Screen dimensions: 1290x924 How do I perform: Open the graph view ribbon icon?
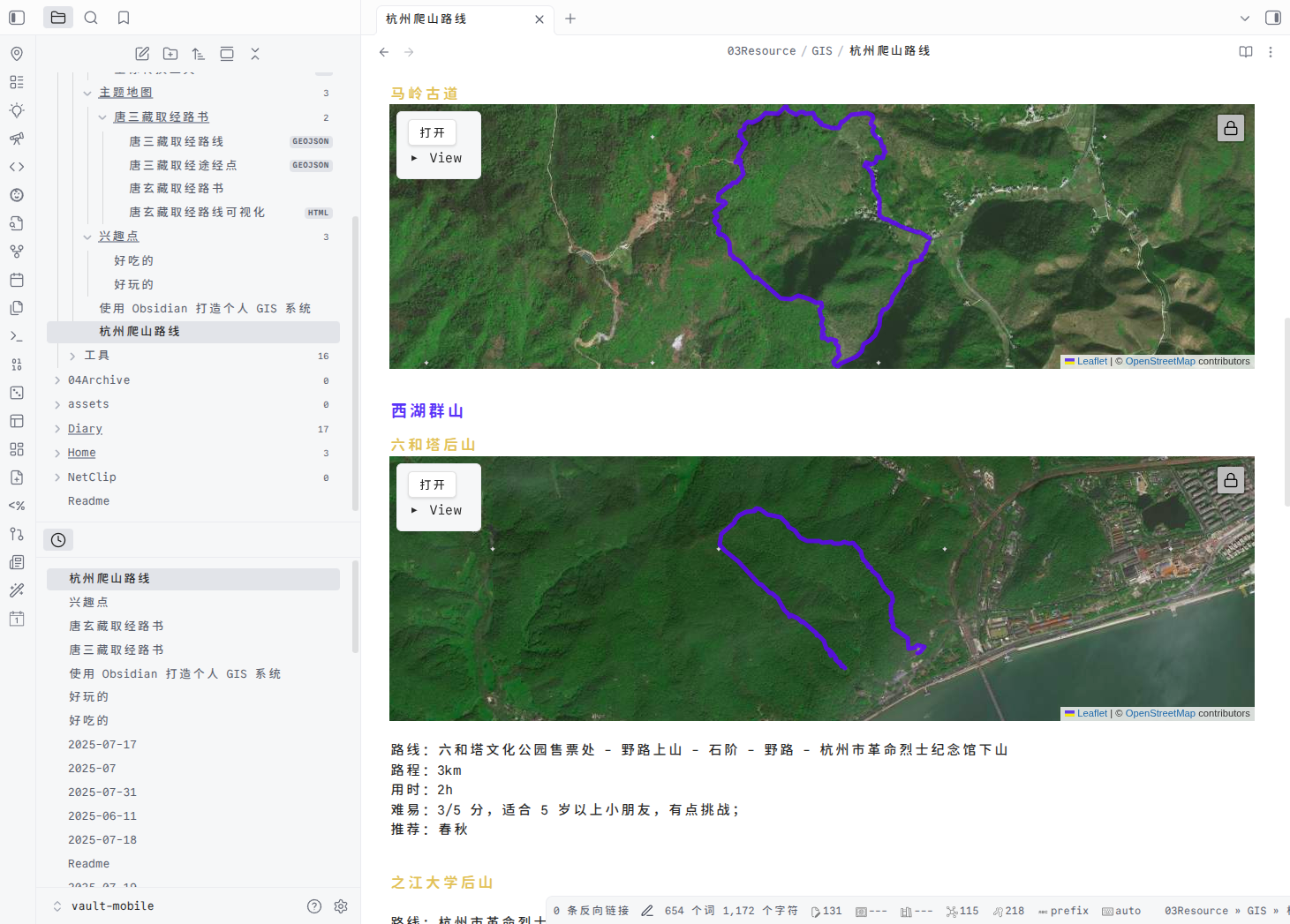click(17, 252)
